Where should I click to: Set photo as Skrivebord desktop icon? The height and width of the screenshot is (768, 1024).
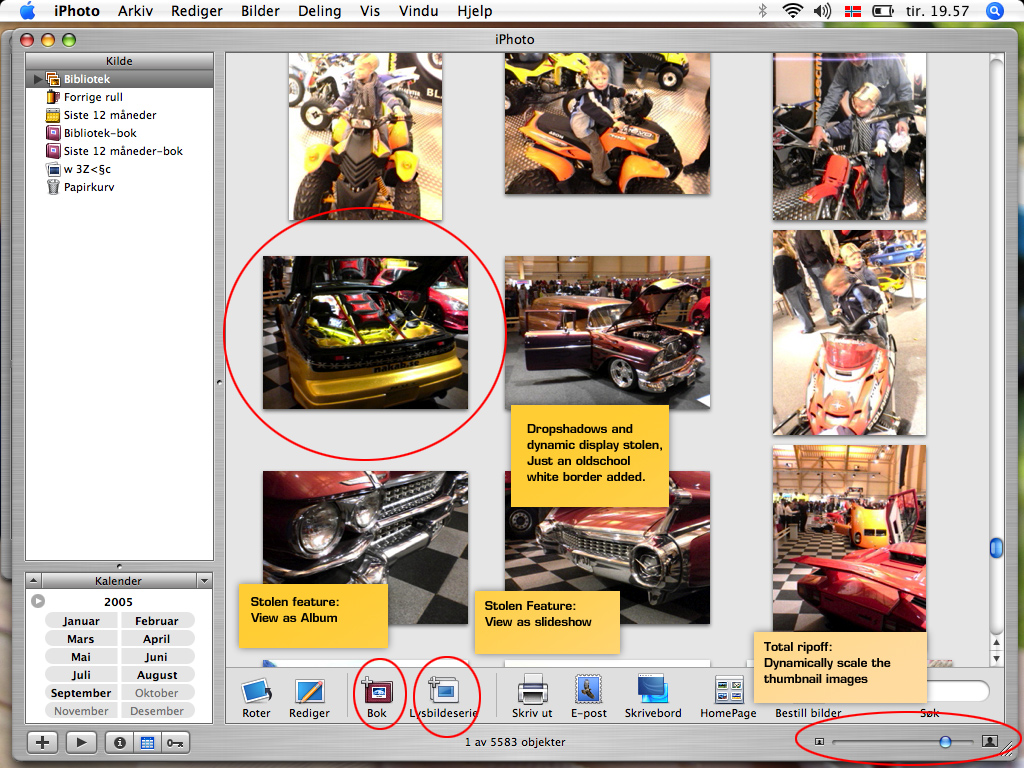click(652, 689)
